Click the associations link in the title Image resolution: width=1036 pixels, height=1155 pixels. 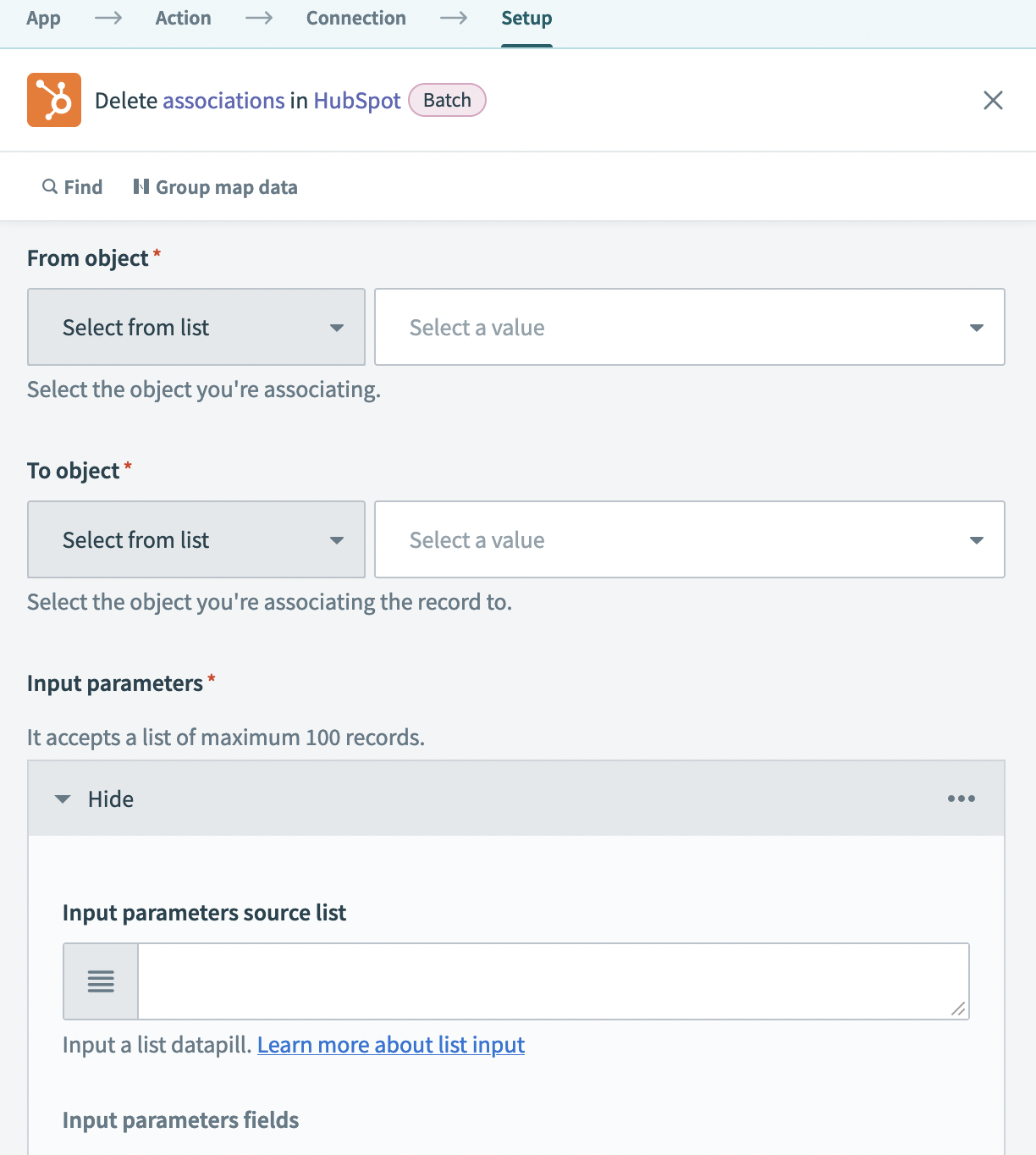click(x=223, y=101)
